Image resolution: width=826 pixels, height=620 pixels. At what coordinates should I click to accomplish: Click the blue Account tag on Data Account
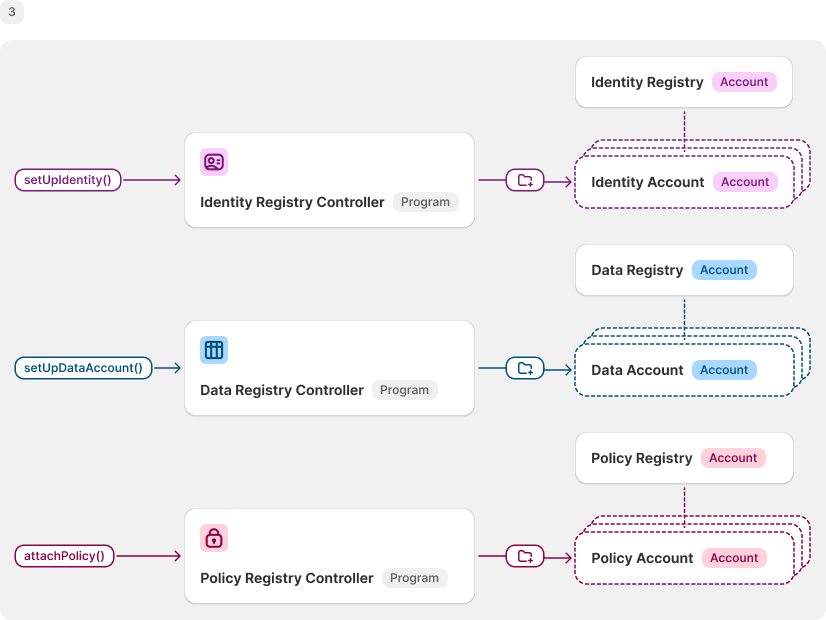pos(724,370)
